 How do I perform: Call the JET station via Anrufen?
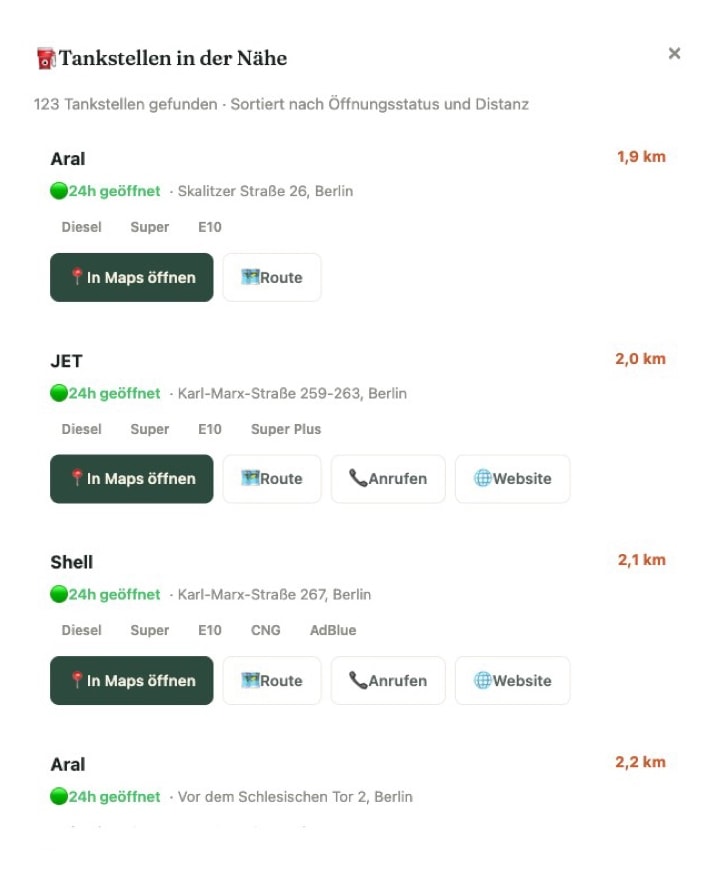pos(387,479)
